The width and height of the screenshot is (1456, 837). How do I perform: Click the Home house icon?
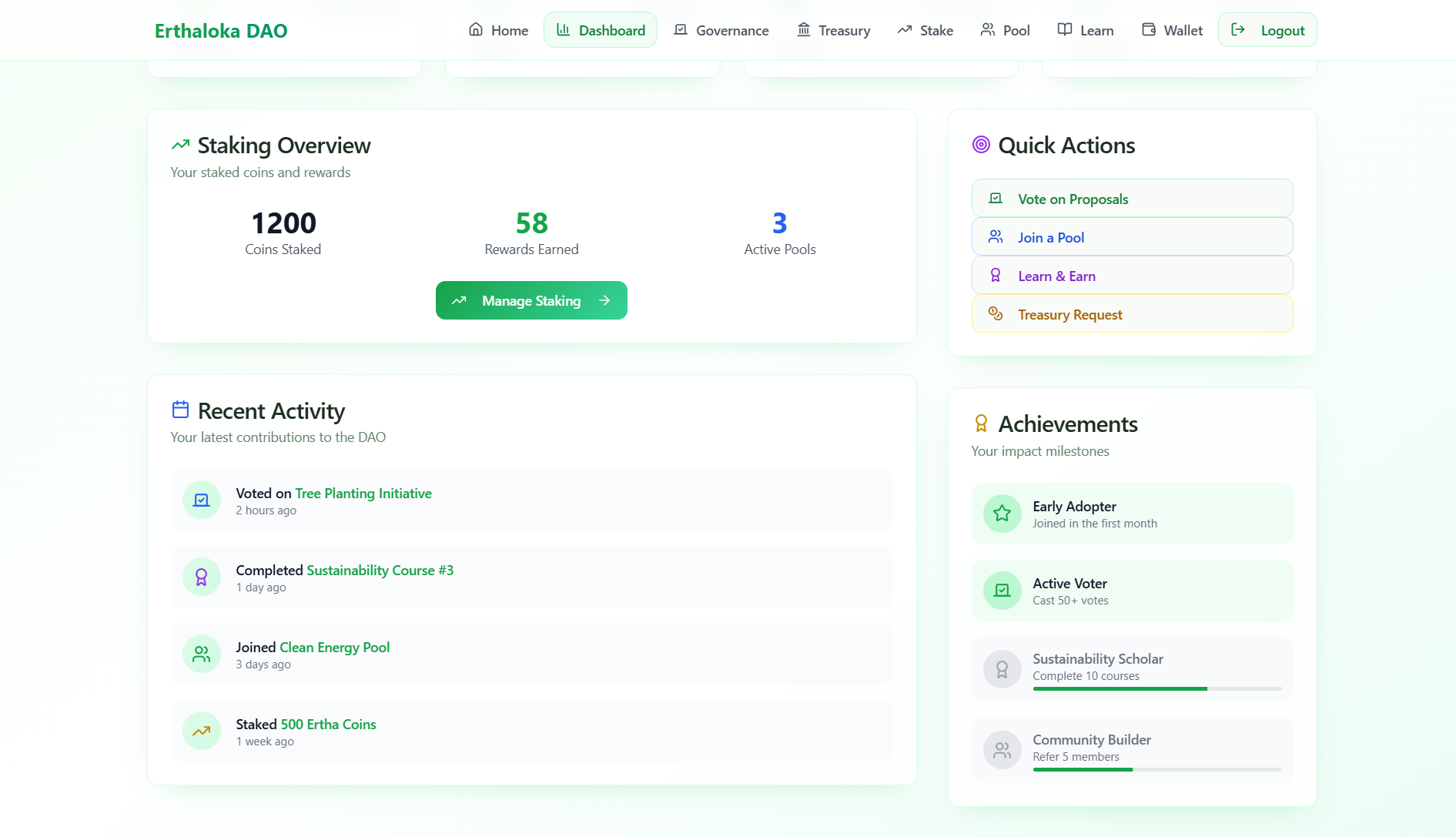coord(476,30)
